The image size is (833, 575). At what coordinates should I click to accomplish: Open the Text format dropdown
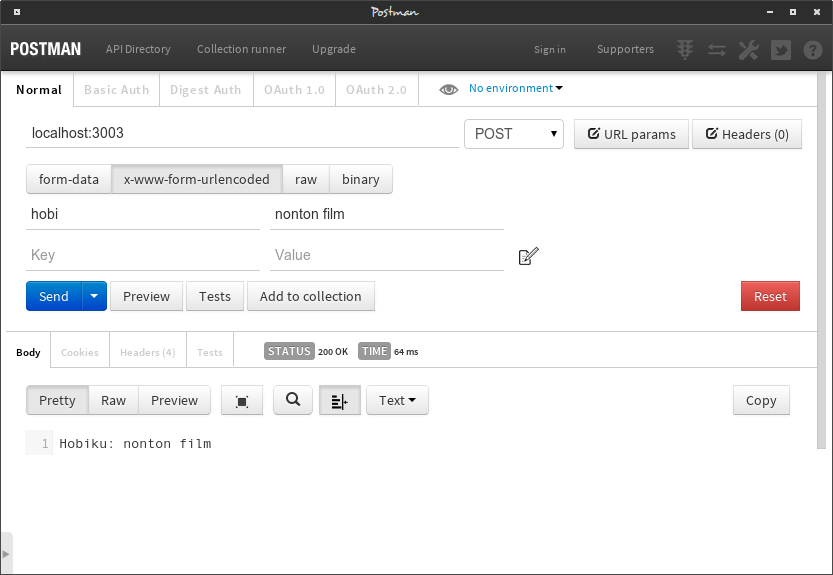(397, 400)
